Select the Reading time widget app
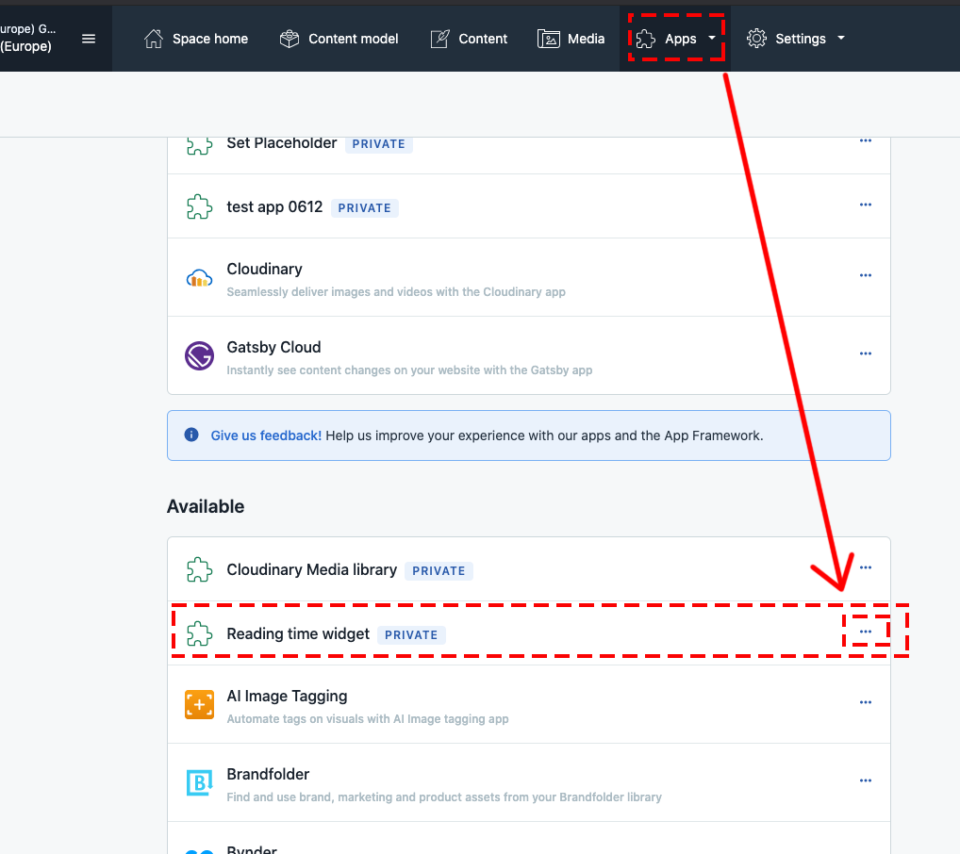 [x=298, y=634]
